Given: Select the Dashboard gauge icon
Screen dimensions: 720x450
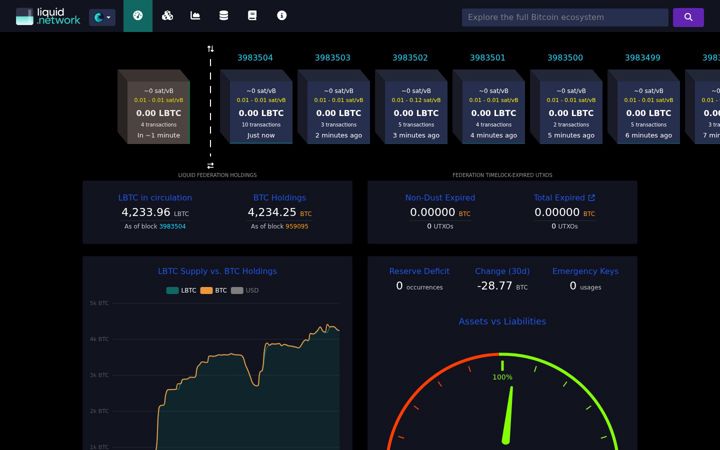Looking at the screenshot, I should (138, 16).
